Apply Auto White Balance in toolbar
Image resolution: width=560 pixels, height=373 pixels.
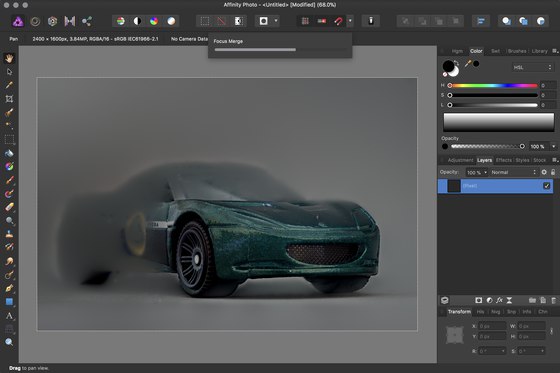(x=171, y=21)
